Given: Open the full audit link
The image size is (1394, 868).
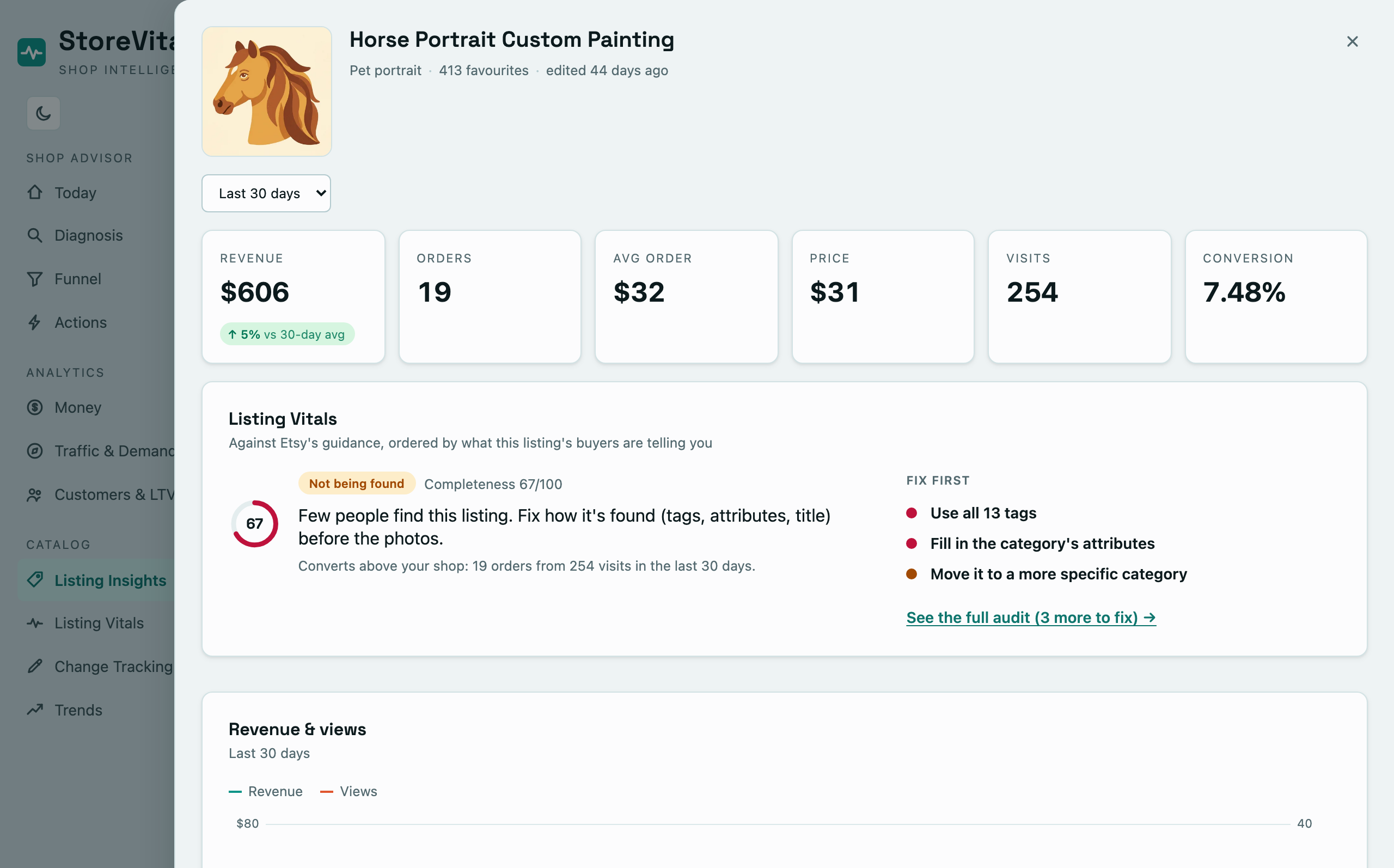Looking at the screenshot, I should [x=1031, y=618].
